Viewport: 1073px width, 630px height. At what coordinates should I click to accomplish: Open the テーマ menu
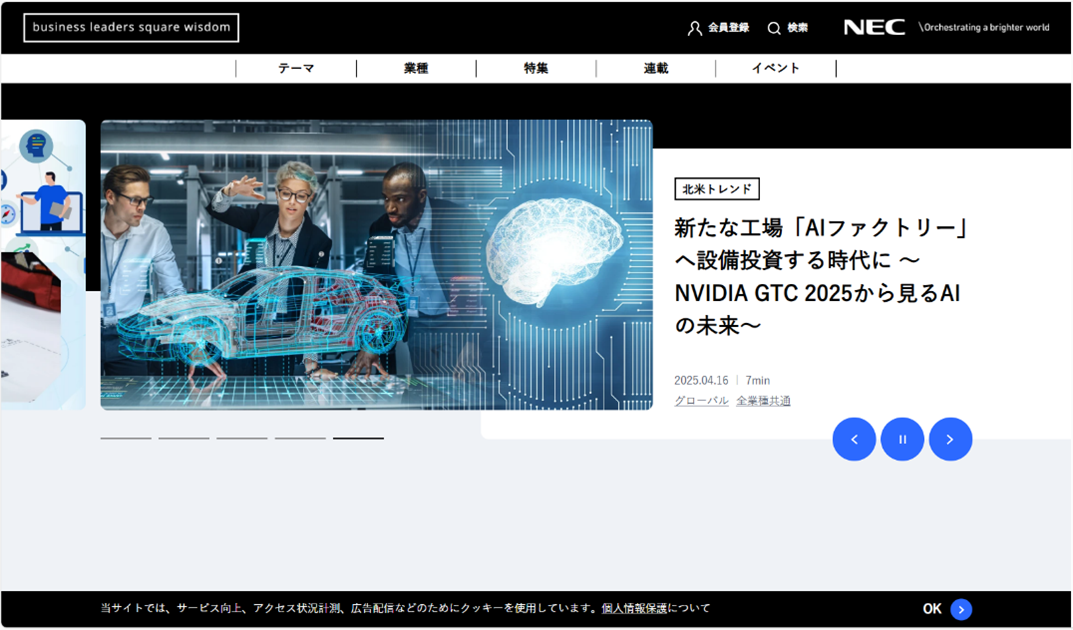pos(296,68)
